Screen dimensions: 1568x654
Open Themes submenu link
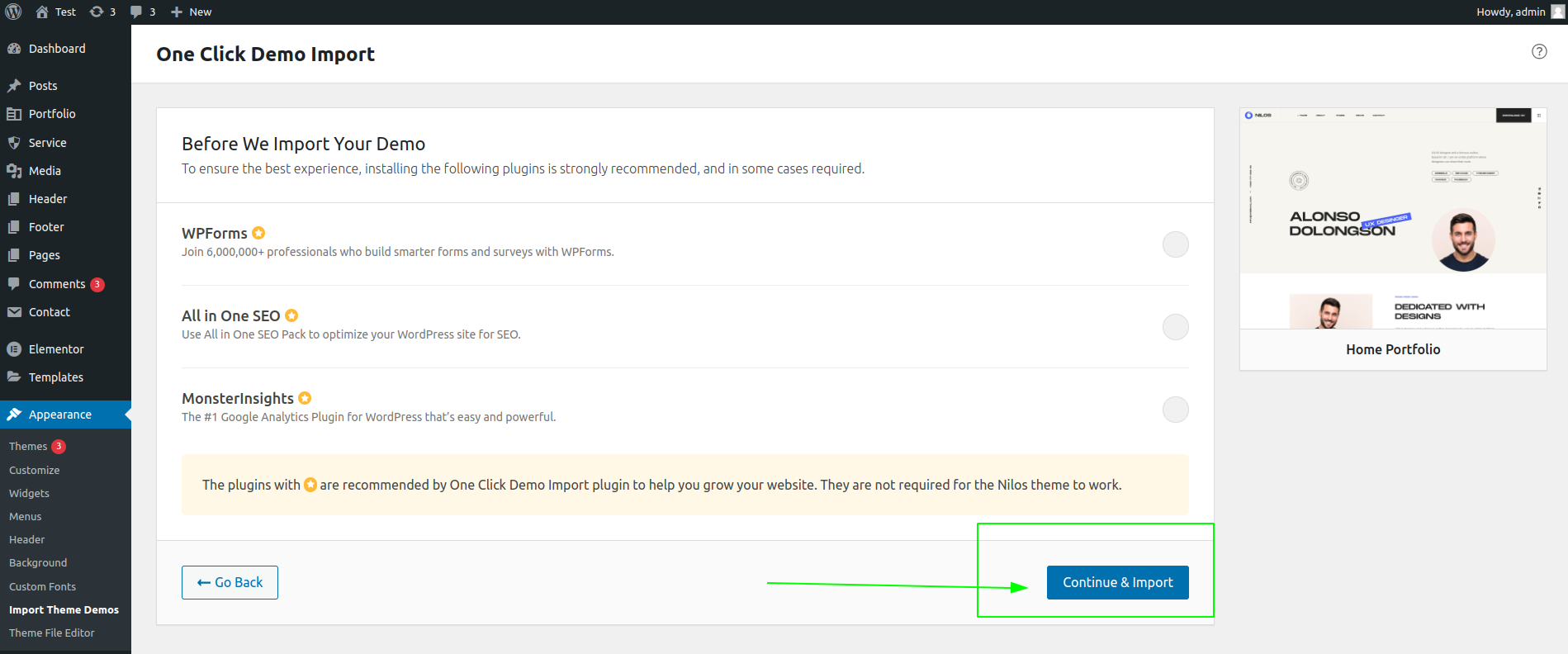pos(28,447)
